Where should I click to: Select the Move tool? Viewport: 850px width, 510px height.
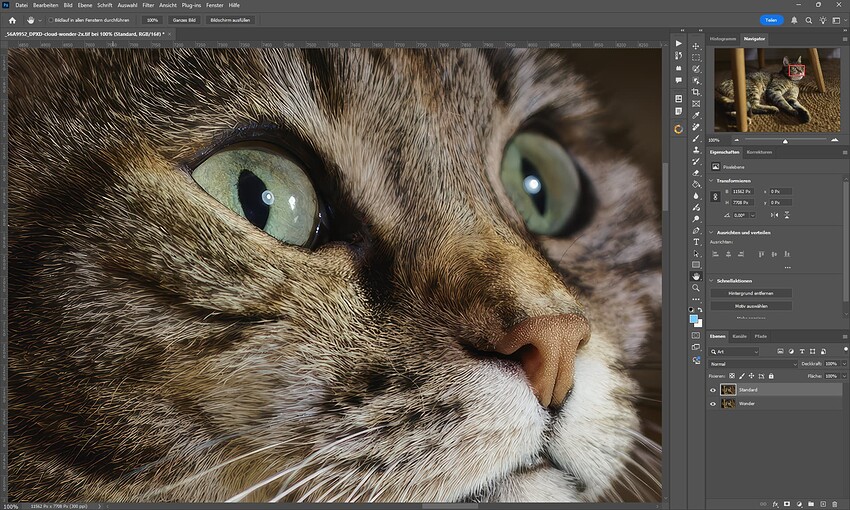click(696, 46)
